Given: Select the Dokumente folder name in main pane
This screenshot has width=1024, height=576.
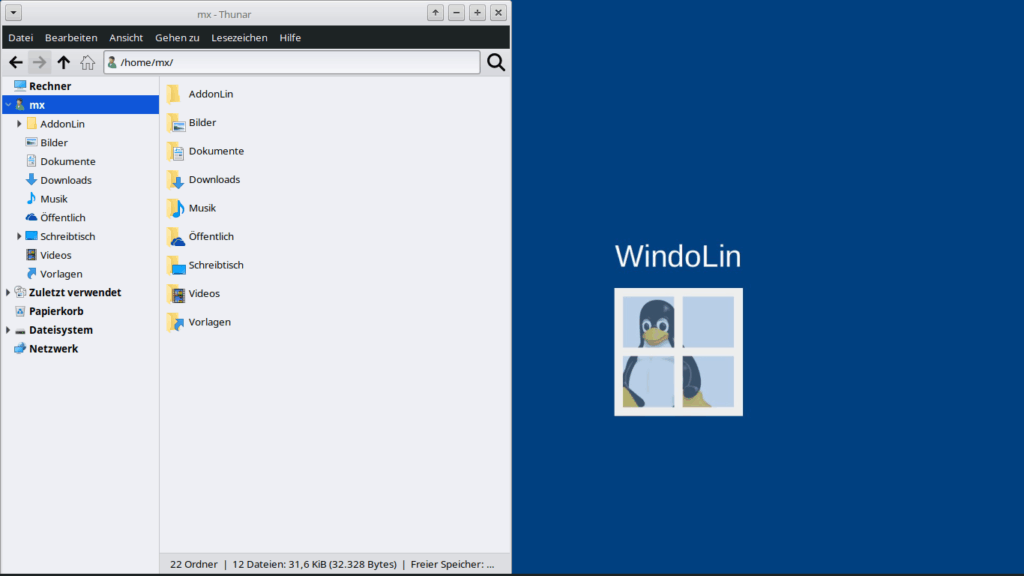Looking at the screenshot, I should pyautogui.click(x=216, y=151).
